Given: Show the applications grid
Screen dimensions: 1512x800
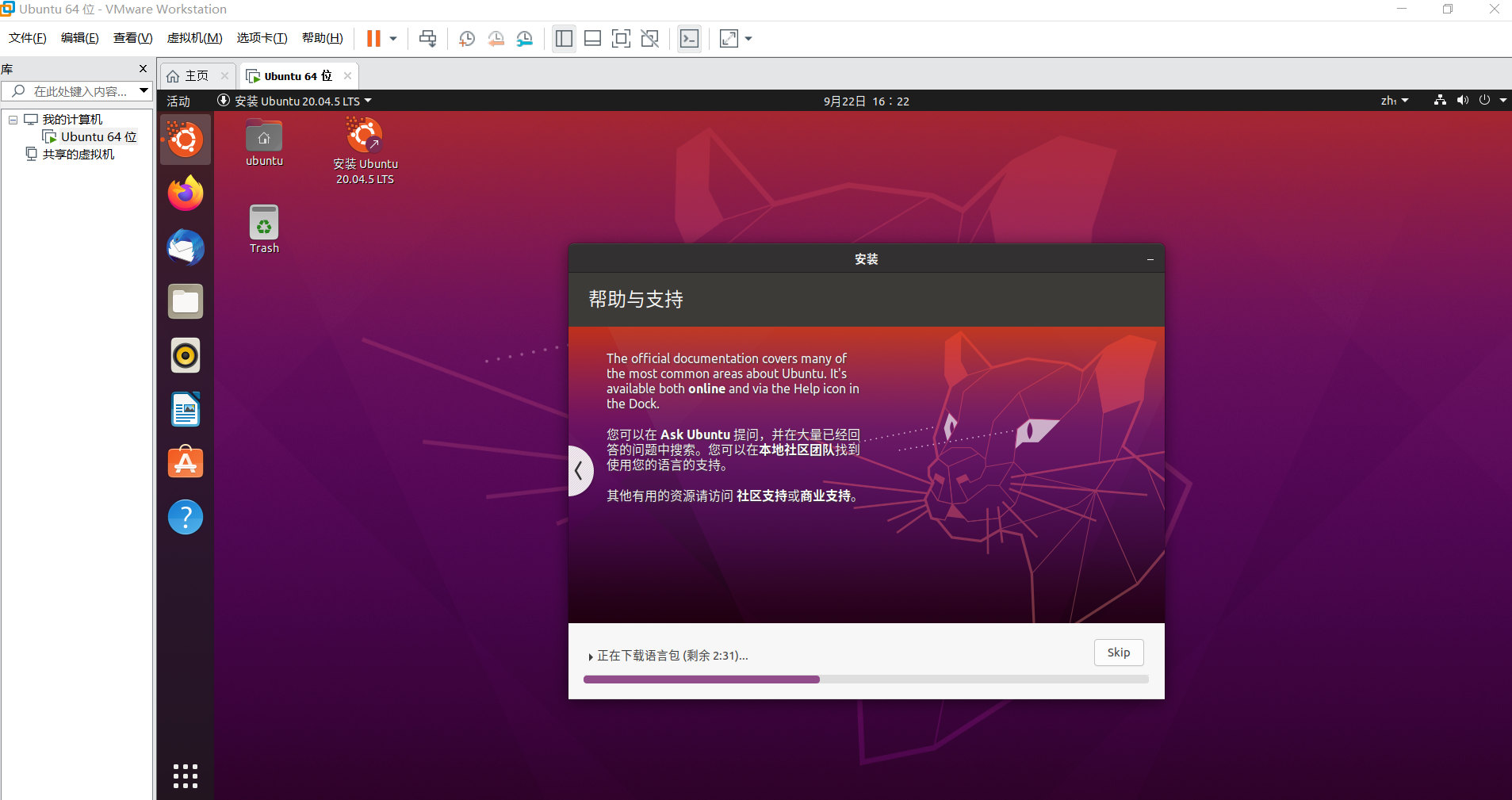Looking at the screenshot, I should [x=186, y=776].
